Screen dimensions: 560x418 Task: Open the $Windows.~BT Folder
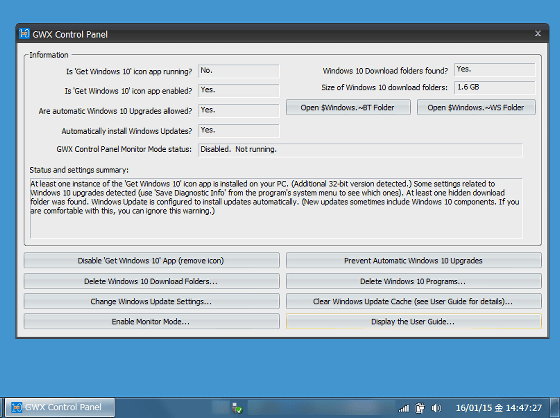[x=348, y=107]
